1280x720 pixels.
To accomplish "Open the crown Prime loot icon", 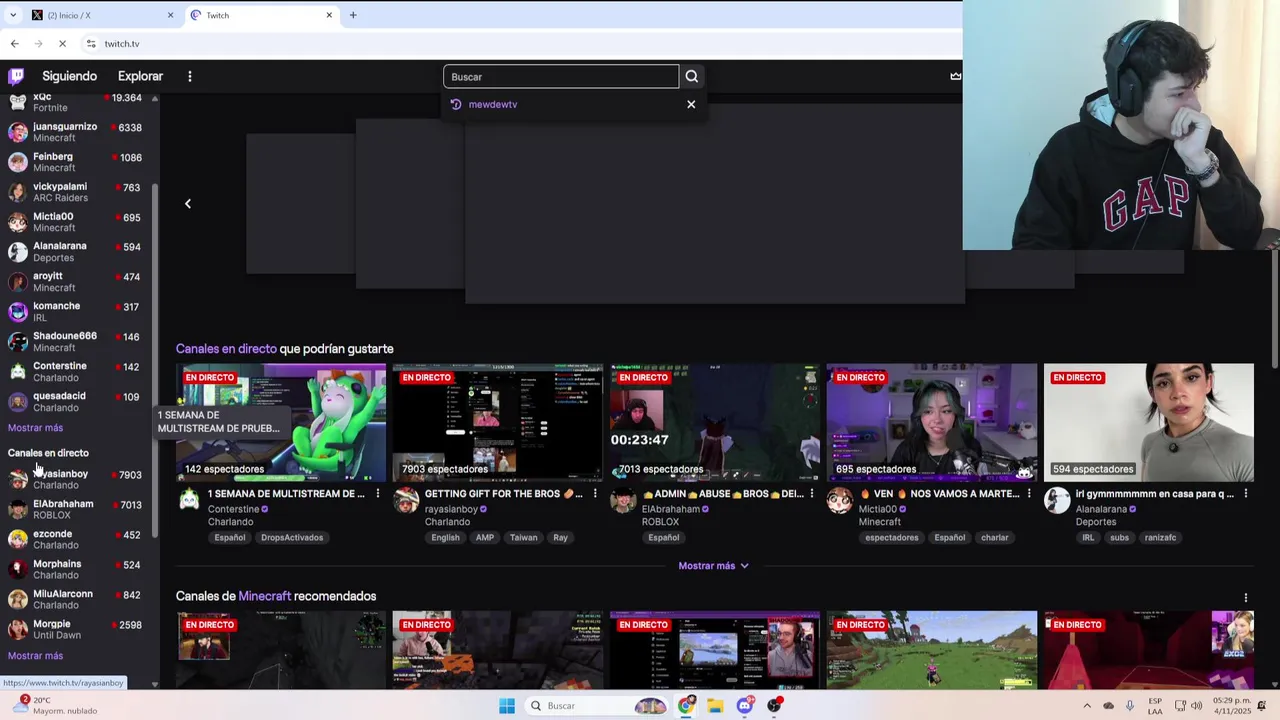I will click(x=955, y=76).
